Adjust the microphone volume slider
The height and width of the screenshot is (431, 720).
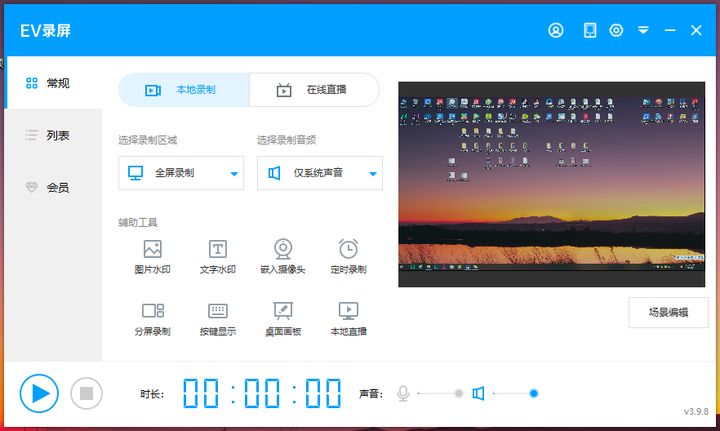point(441,393)
